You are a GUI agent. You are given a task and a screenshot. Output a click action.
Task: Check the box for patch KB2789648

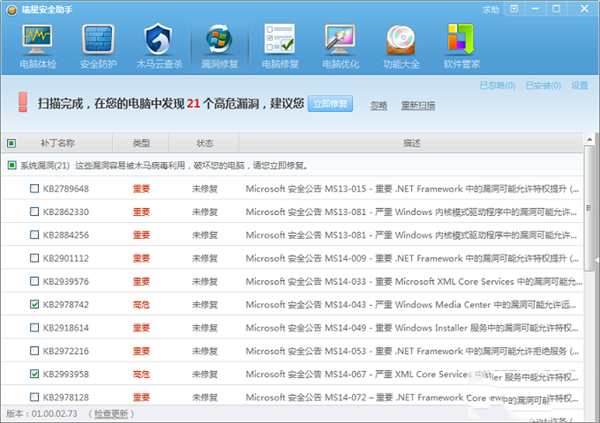click(35, 188)
